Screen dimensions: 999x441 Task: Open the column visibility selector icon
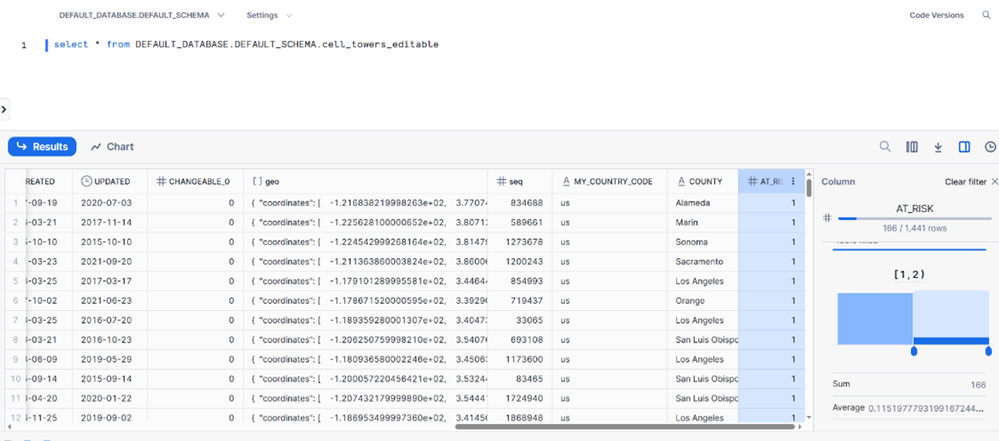[x=912, y=147]
